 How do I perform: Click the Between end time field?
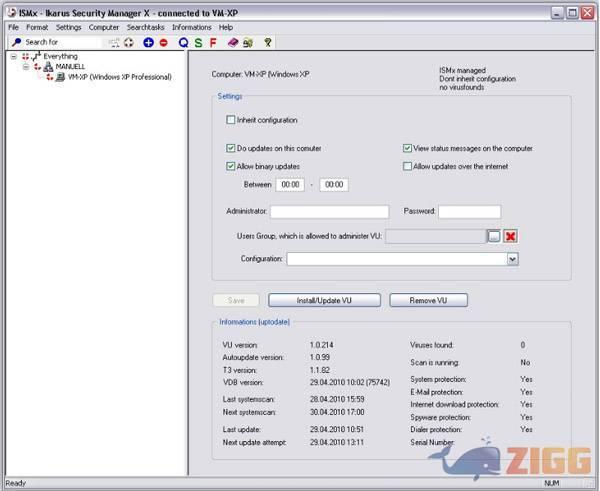coord(334,184)
